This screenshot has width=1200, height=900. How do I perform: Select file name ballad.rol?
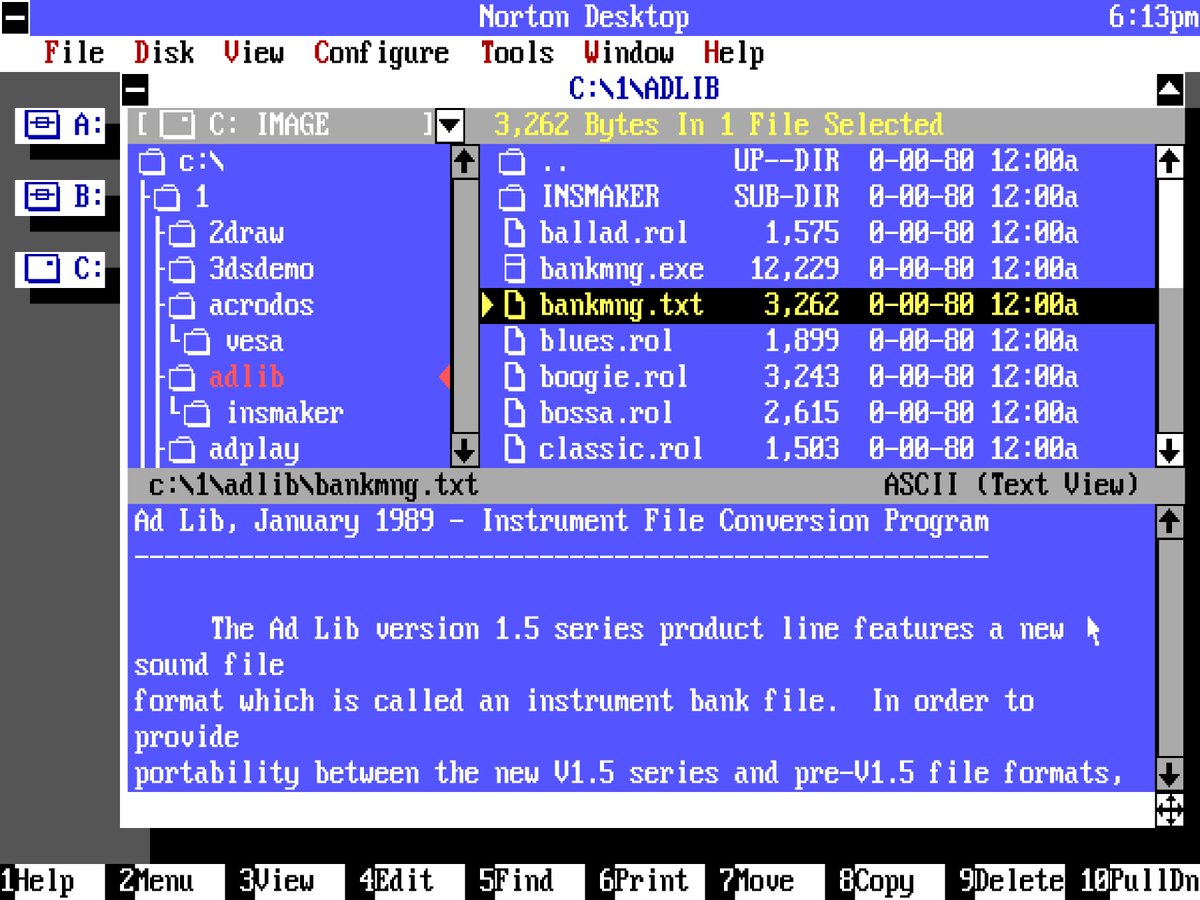point(614,233)
